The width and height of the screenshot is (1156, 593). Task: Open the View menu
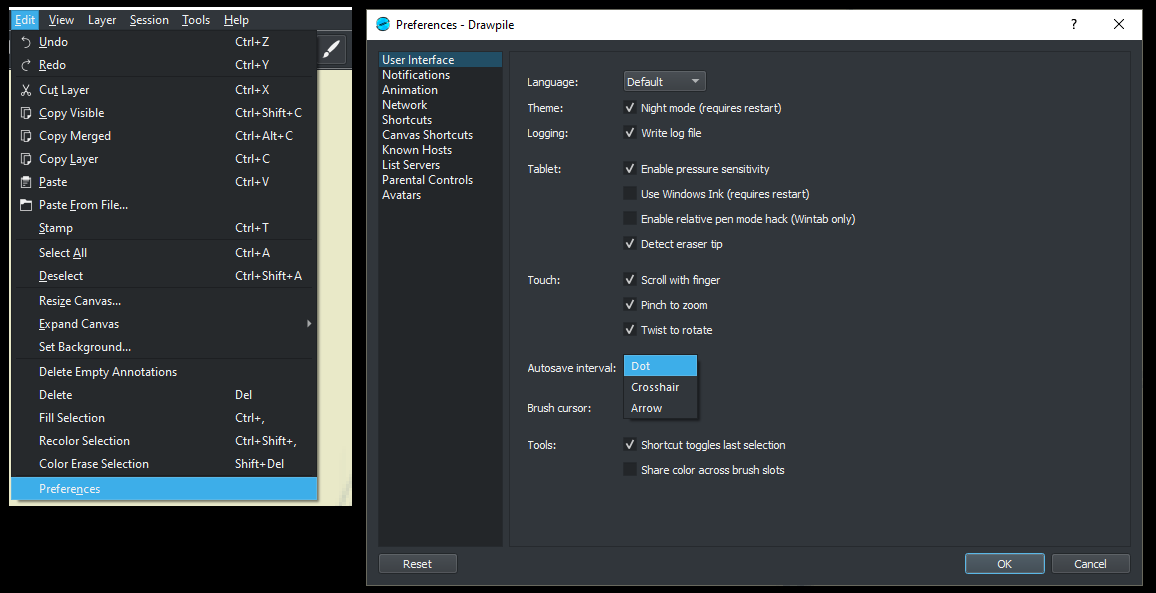coord(61,19)
